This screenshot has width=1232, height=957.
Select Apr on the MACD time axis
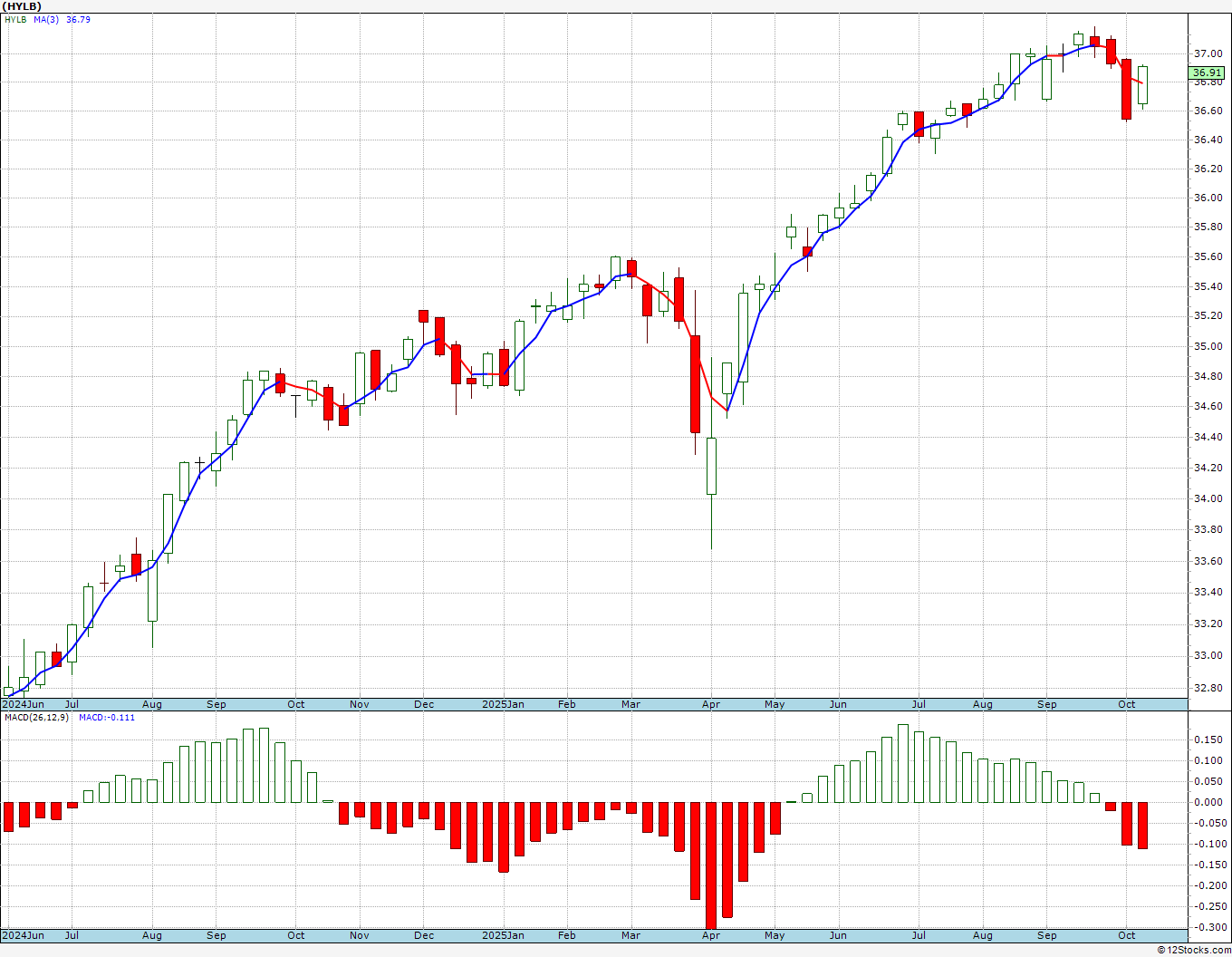click(711, 935)
